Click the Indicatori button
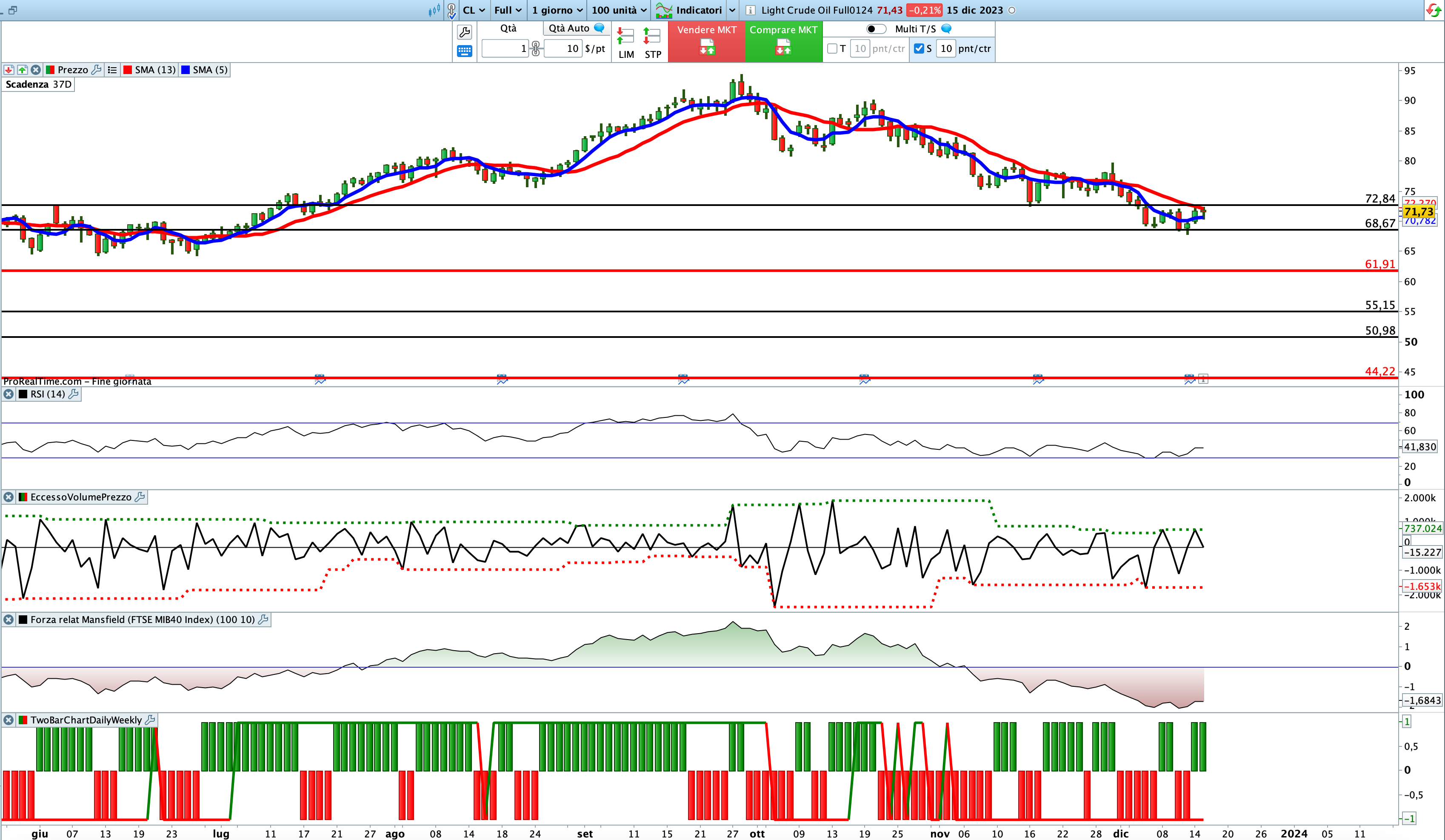 690,10
